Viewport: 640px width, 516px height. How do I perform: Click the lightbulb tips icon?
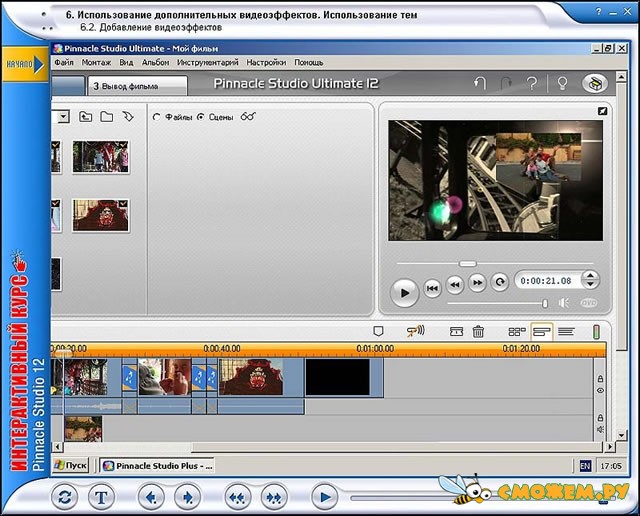point(562,83)
